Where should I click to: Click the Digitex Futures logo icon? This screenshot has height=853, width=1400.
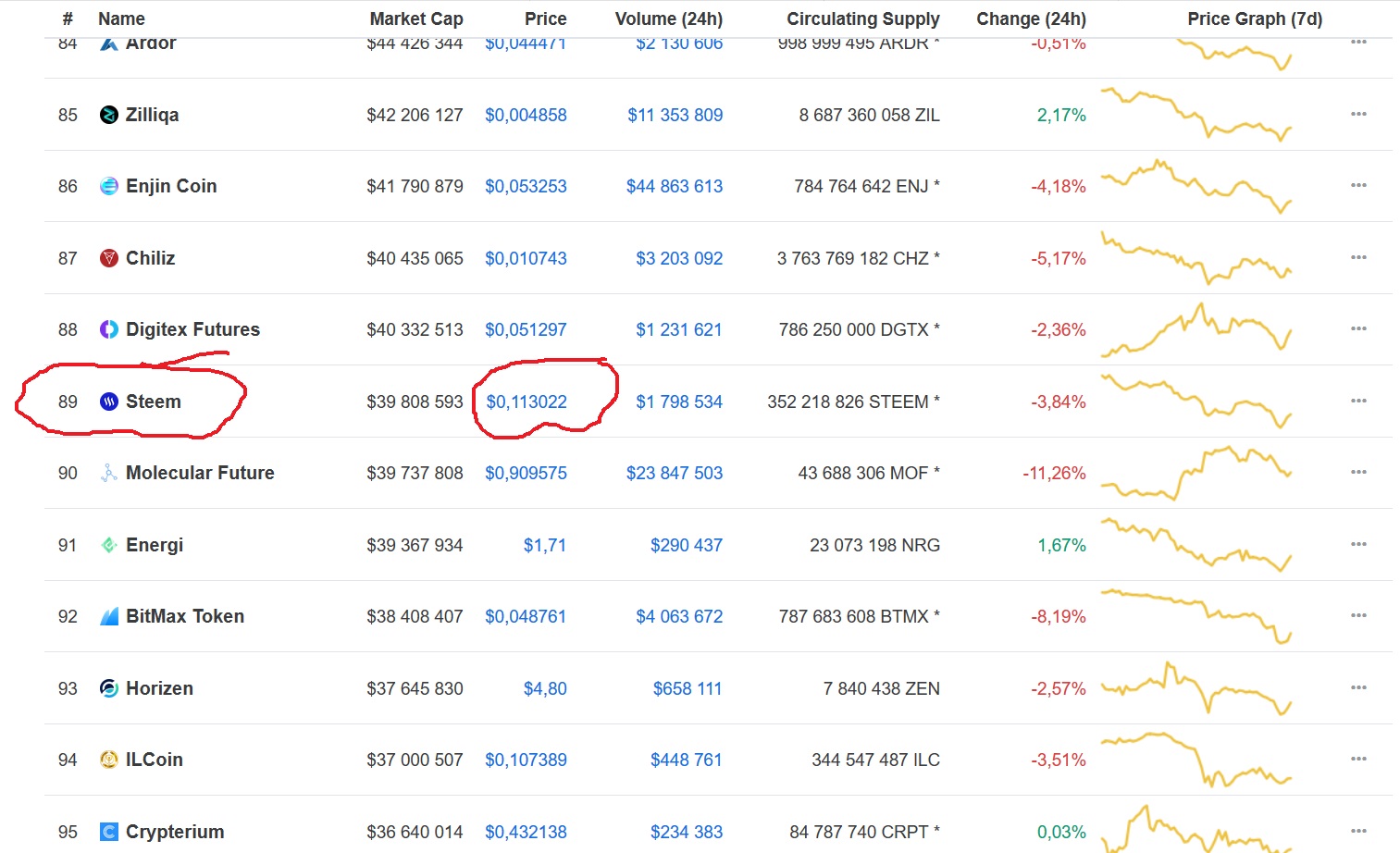coord(109,329)
